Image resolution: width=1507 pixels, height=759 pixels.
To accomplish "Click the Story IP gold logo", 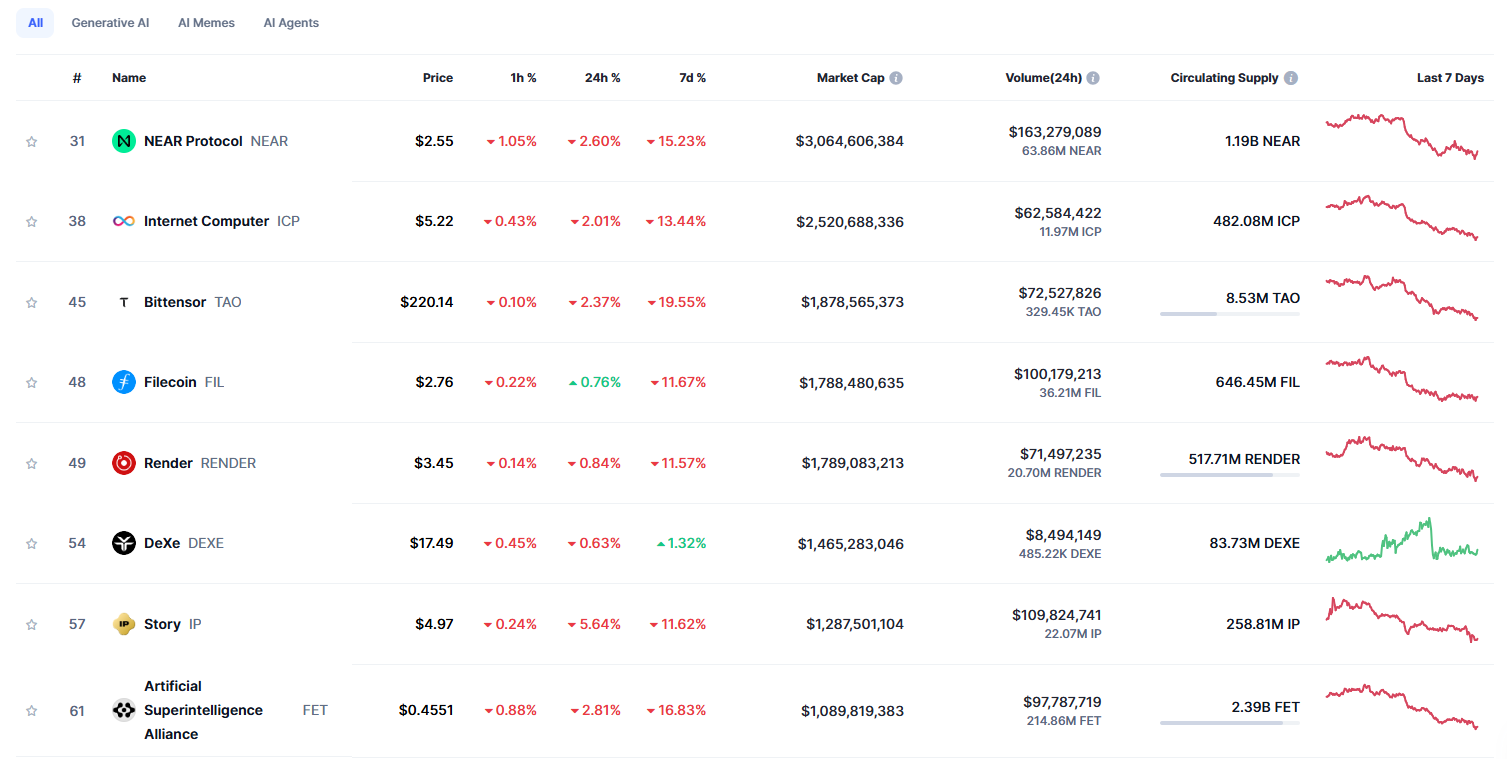I will tap(124, 624).
